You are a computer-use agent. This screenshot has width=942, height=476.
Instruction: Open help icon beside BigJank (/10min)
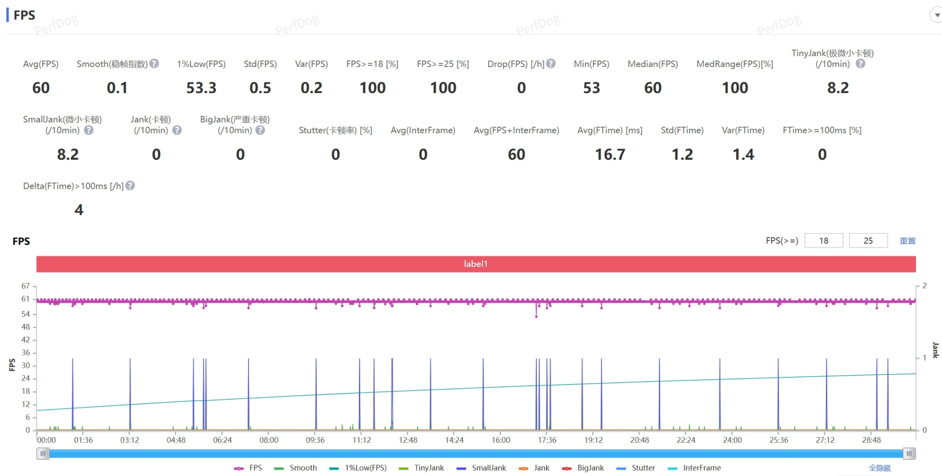coord(260,130)
